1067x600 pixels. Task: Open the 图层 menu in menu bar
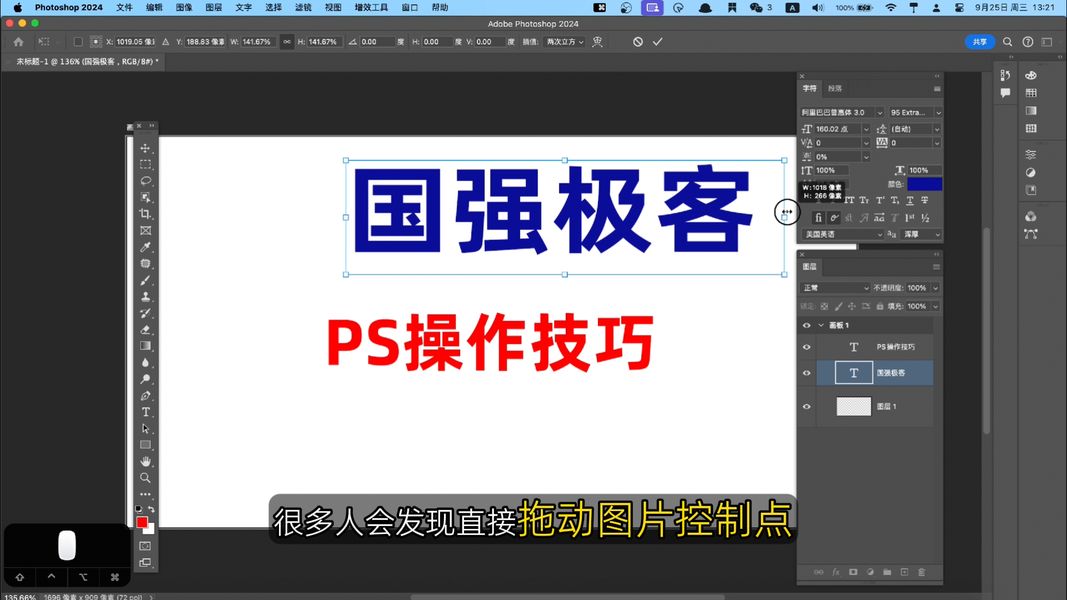(214, 7)
